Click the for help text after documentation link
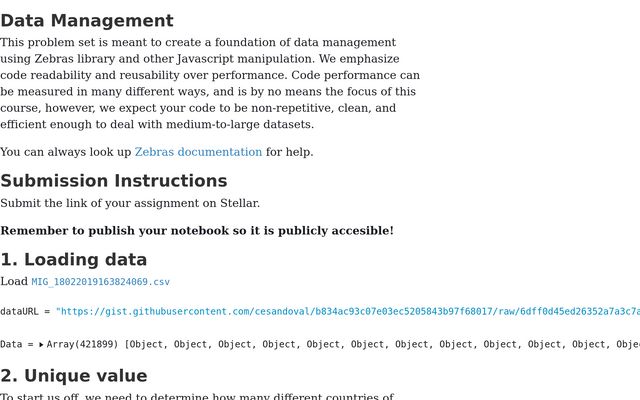 coord(289,152)
